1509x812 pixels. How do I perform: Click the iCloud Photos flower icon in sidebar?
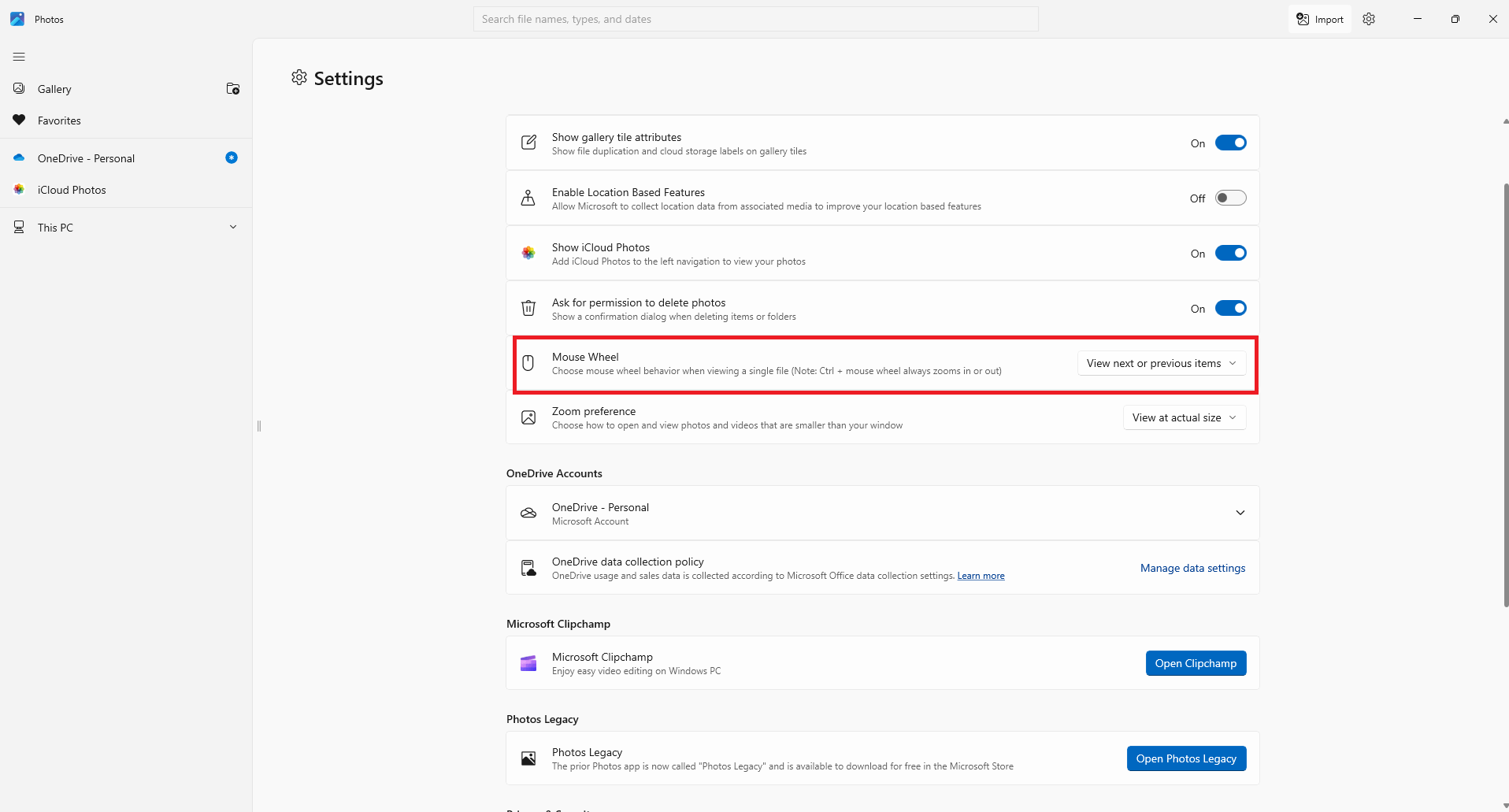[x=19, y=190]
